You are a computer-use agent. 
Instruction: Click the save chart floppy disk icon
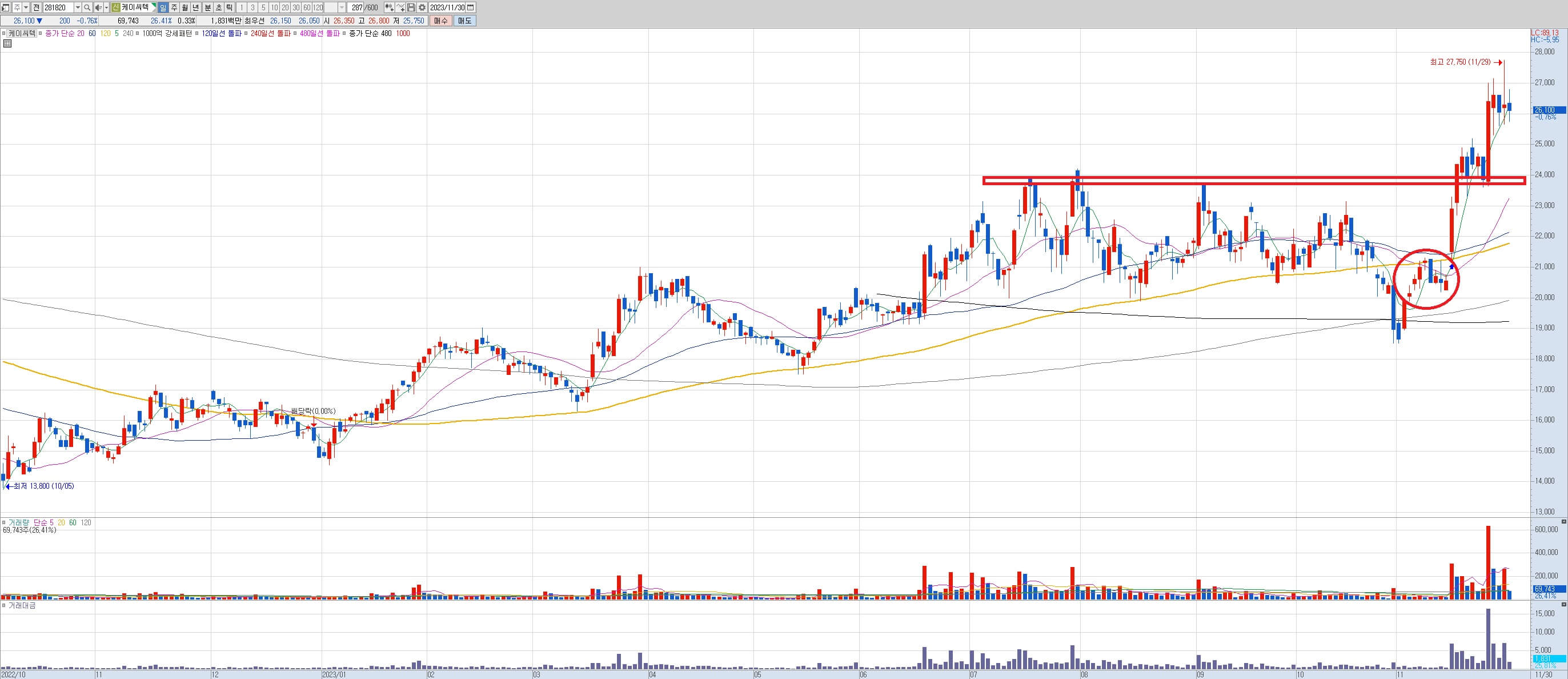coord(411,7)
